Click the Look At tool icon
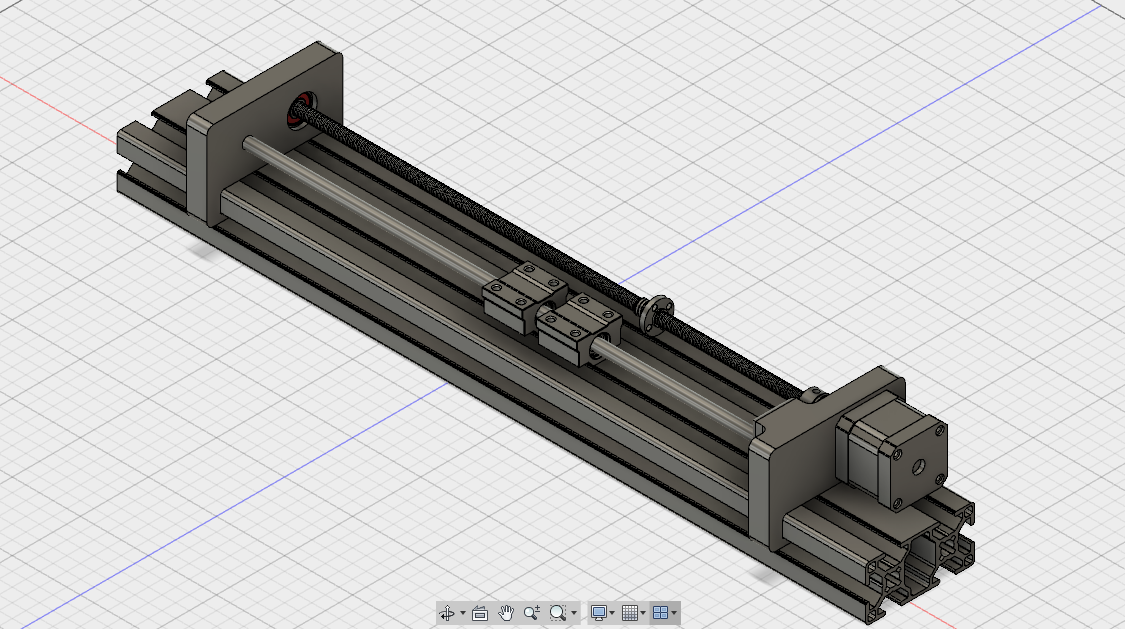1125x629 pixels. pos(480,613)
